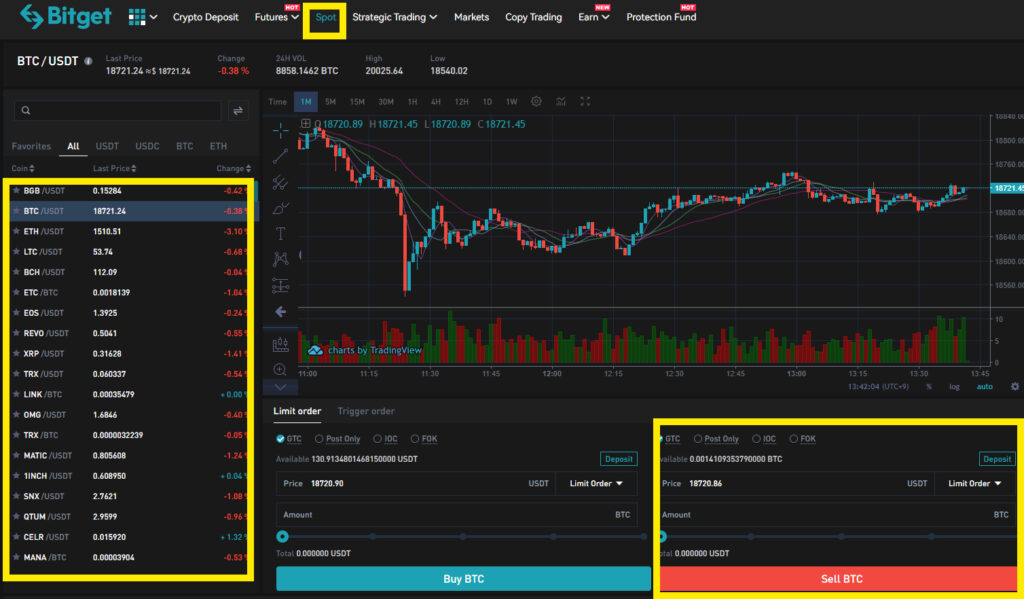Toggle the percent scale on chart
1024x599 pixels.
[x=929, y=387]
